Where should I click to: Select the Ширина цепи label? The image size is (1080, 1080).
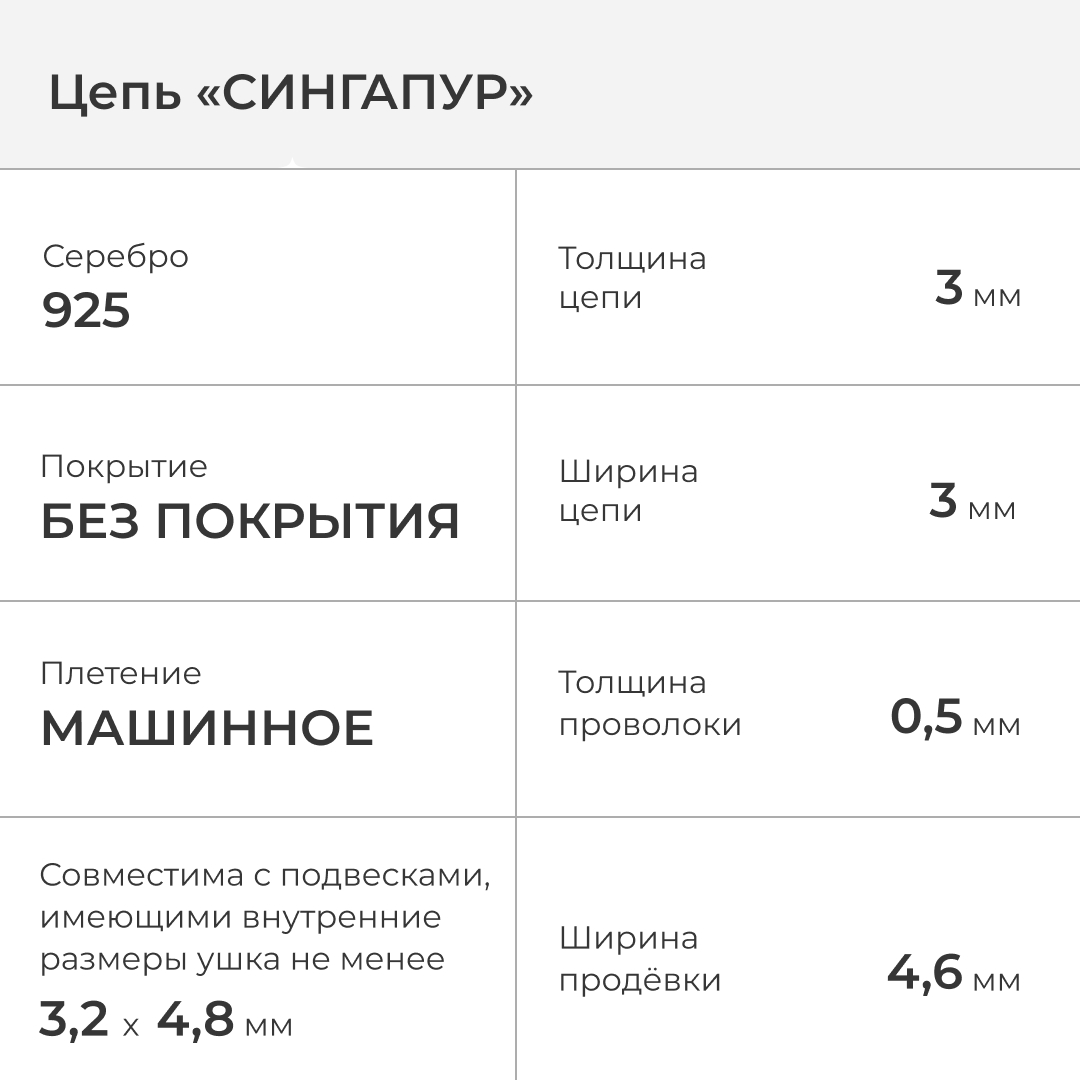tap(628, 490)
